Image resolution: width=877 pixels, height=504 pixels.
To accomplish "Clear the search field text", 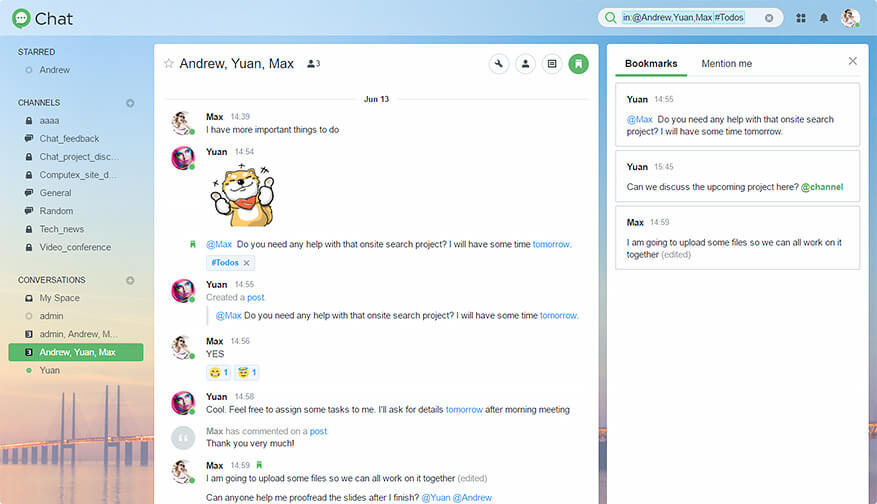I will 769,18.
